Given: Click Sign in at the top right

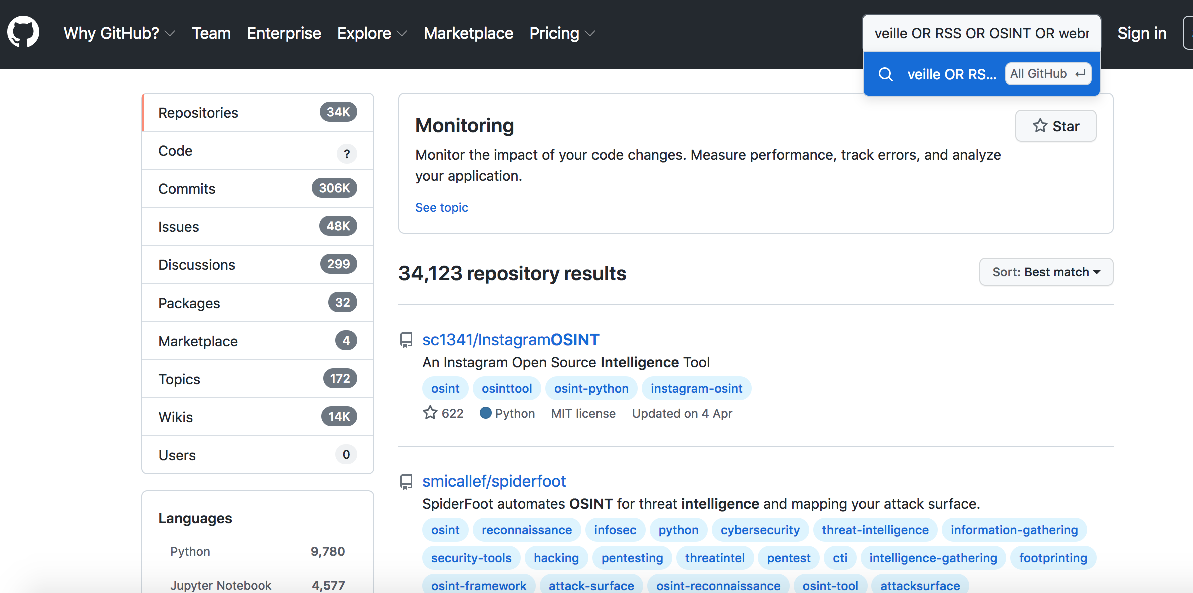Looking at the screenshot, I should coord(1141,33).
